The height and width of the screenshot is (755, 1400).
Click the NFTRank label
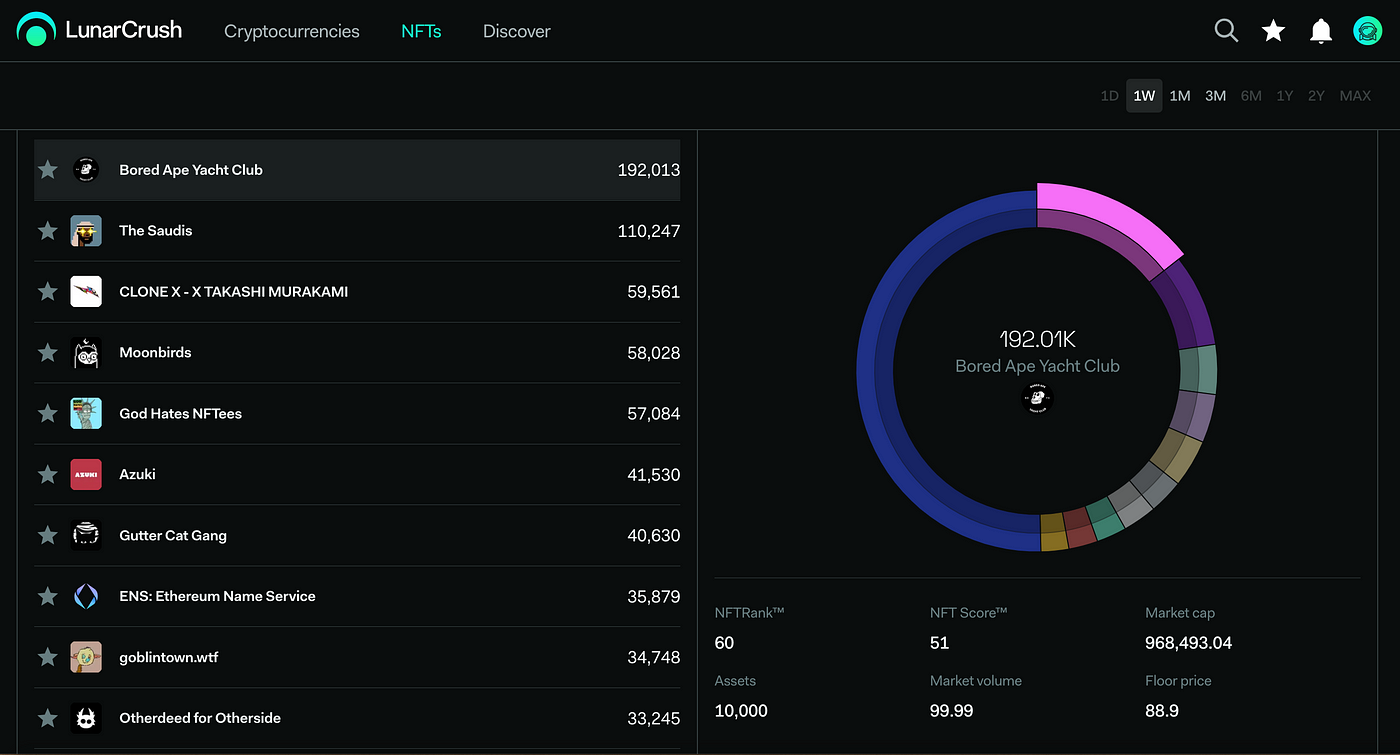click(749, 612)
